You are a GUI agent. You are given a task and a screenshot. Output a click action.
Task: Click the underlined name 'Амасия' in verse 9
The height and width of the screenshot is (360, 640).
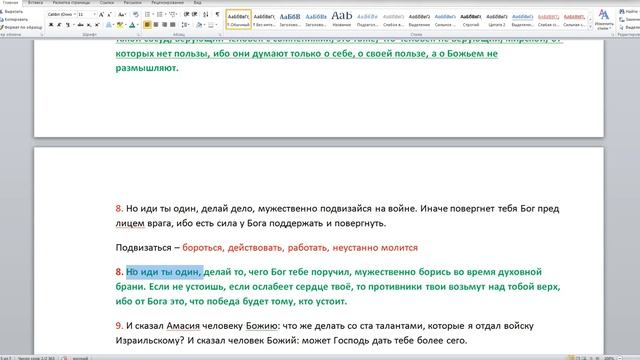183,326
